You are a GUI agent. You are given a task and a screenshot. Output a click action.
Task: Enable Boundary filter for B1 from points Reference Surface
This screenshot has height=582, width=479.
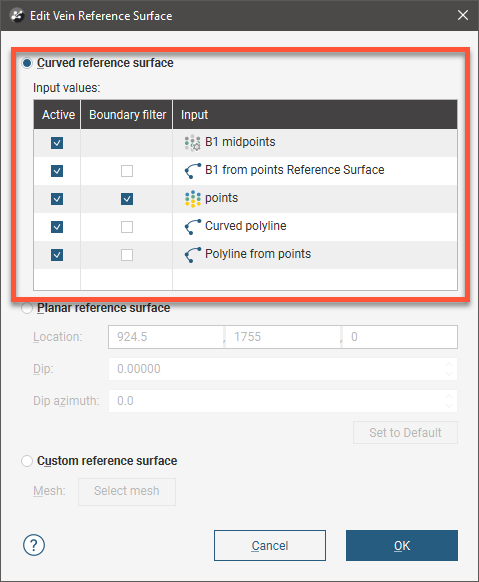point(127,171)
